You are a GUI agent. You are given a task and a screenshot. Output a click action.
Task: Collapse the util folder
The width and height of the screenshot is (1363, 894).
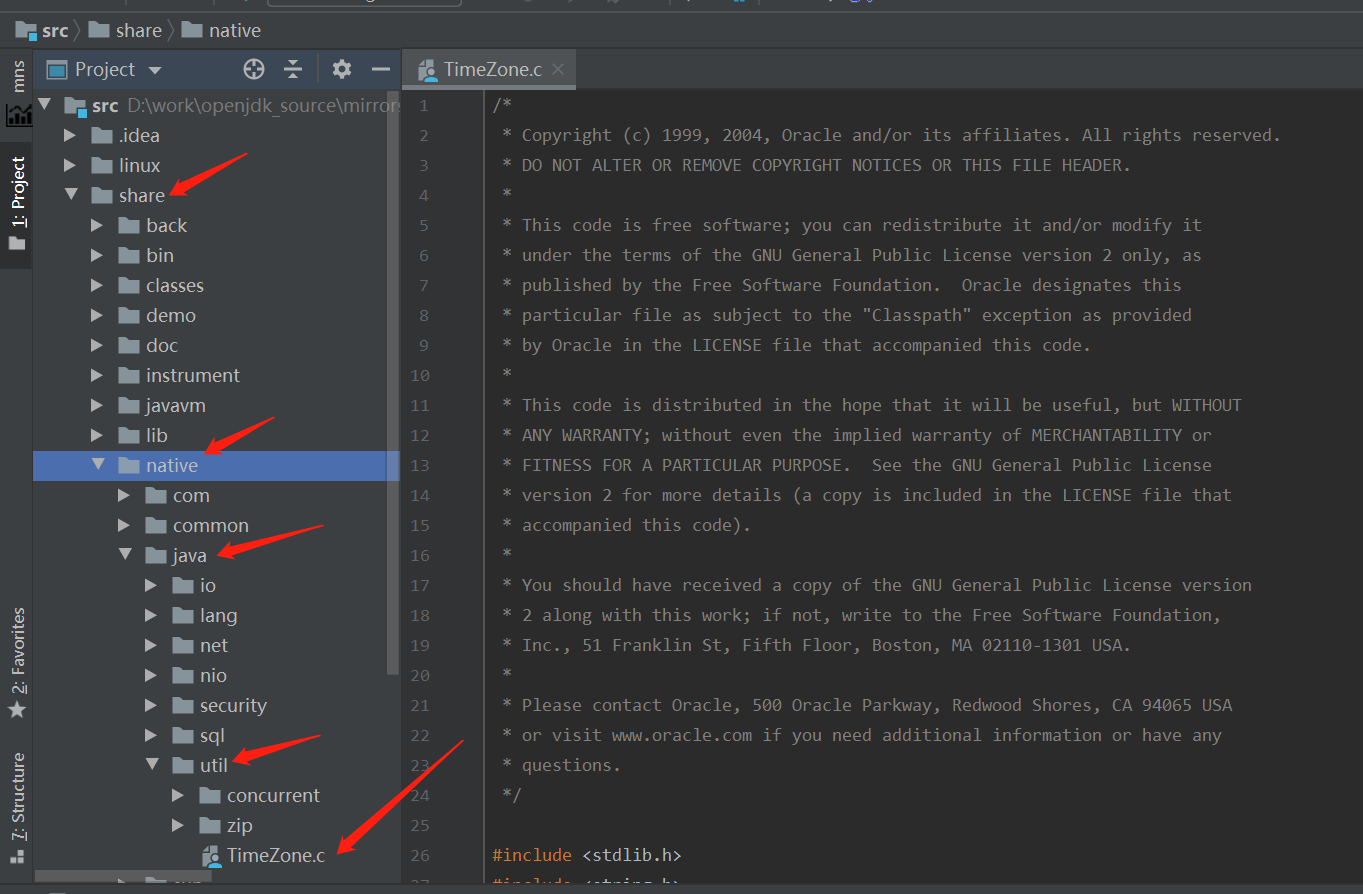pyautogui.click(x=152, y=765)
